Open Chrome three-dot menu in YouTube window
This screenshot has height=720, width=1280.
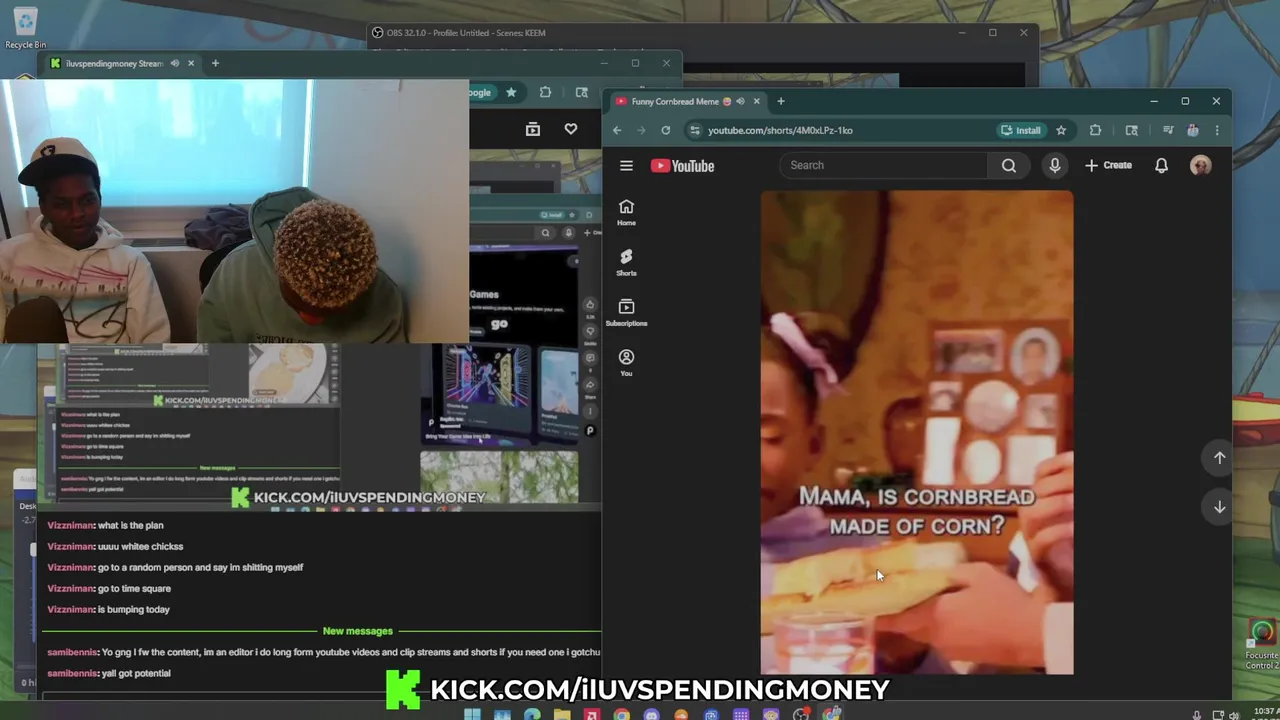(x=1216, y=130)
